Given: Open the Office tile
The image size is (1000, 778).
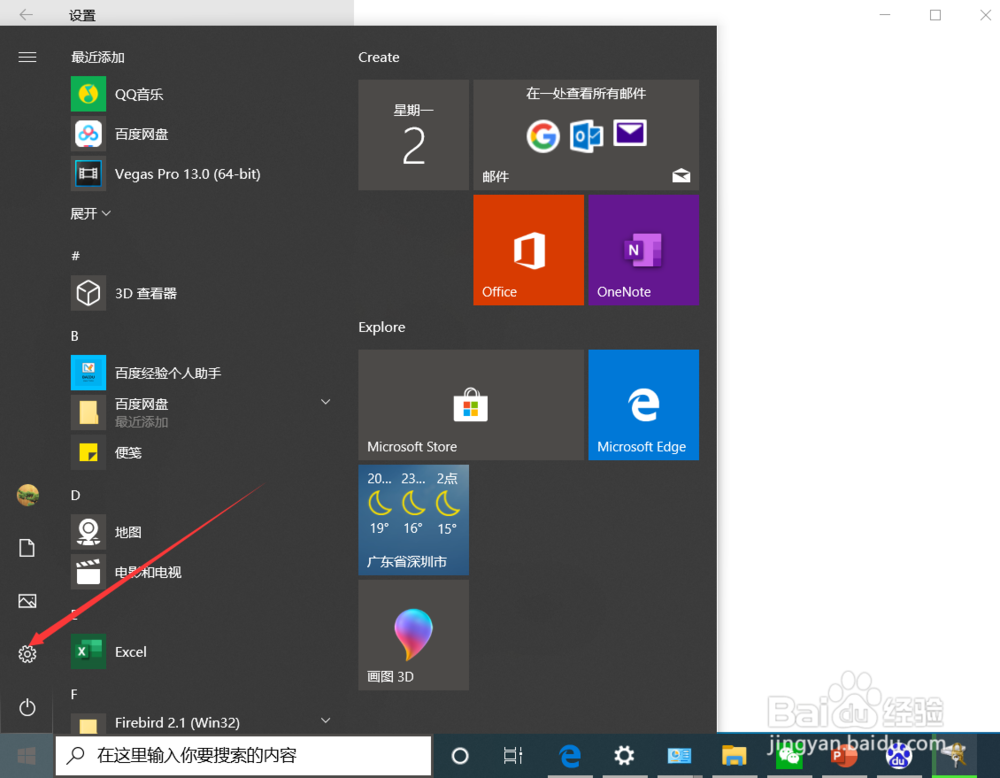Looking at the screenshot, I should (528, 250).
